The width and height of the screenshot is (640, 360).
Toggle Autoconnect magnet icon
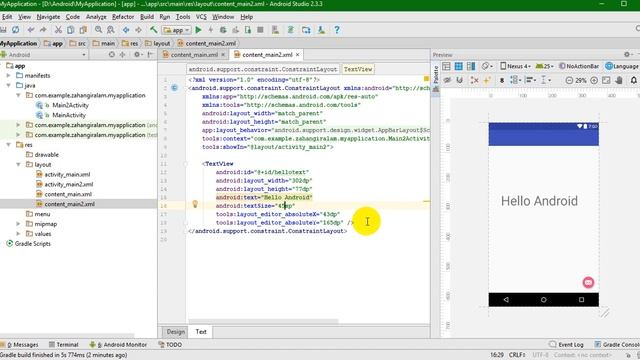pos(460,80)
